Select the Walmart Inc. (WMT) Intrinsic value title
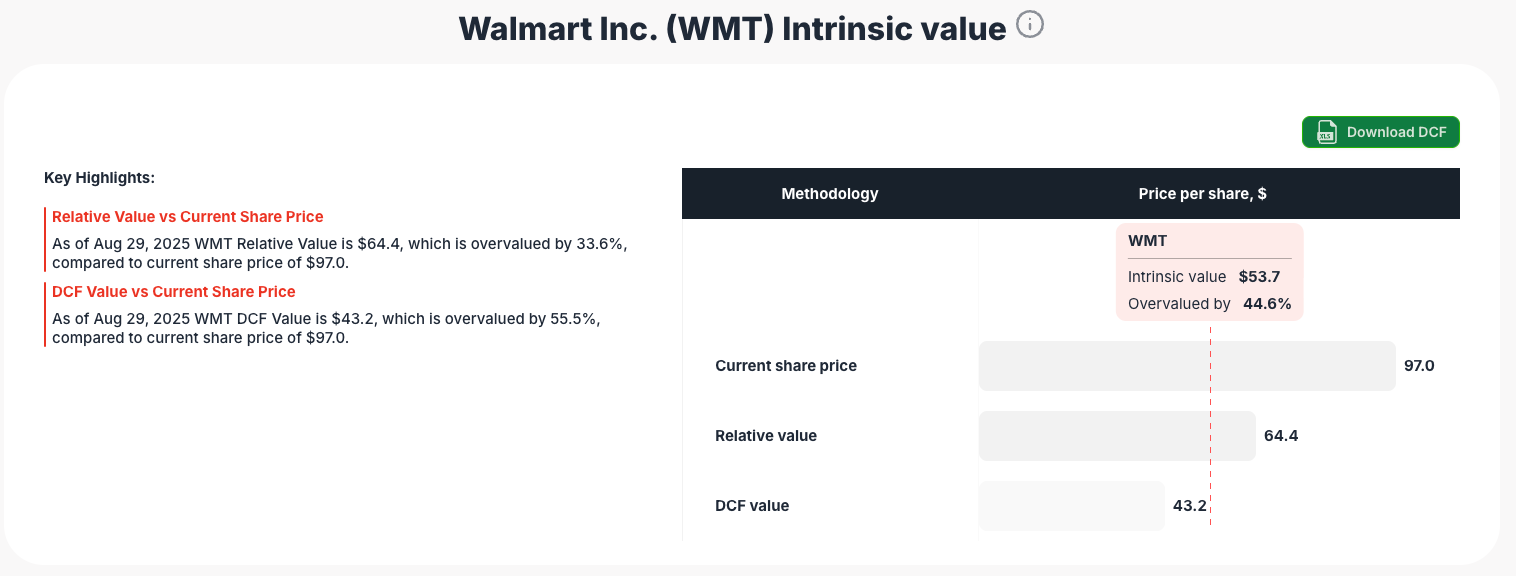1516x576 pixels. pos(732,28)
